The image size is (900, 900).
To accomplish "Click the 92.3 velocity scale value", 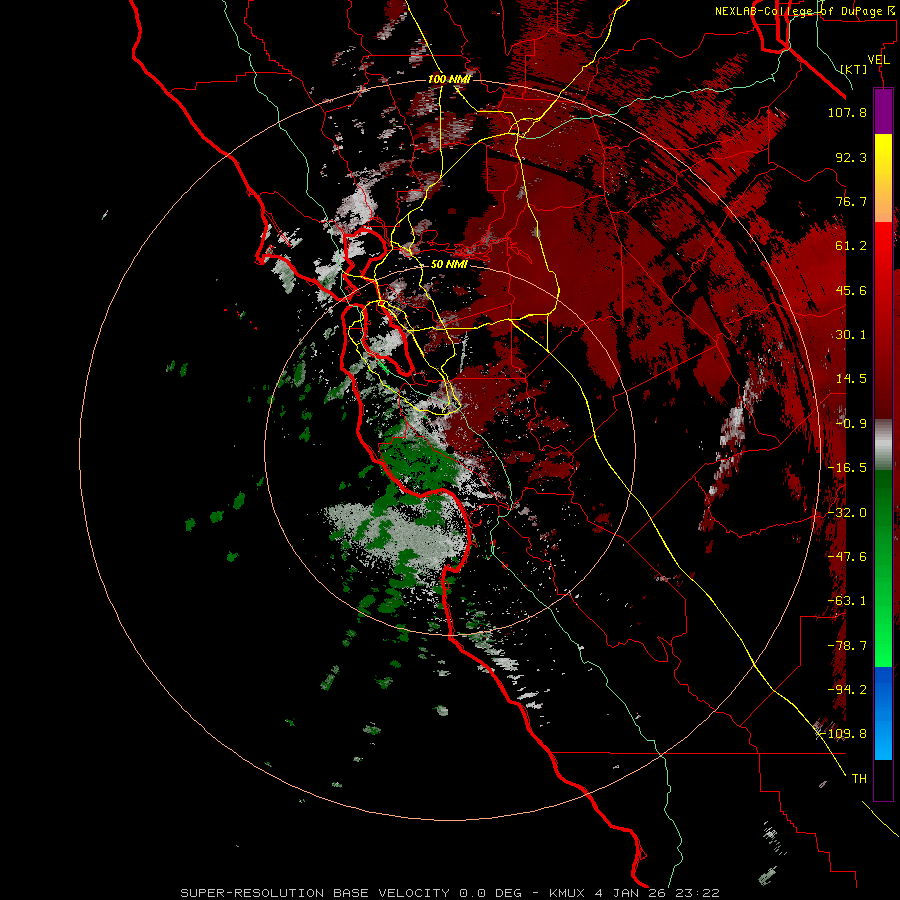I will (851, 157).
